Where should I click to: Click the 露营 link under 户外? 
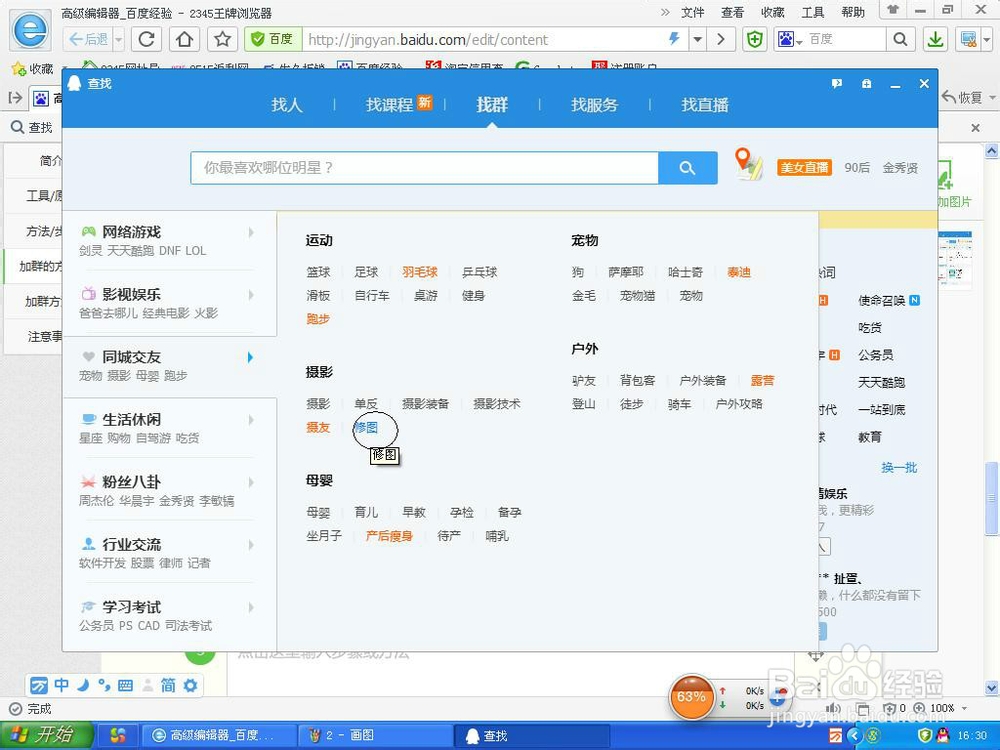[762, 381]
